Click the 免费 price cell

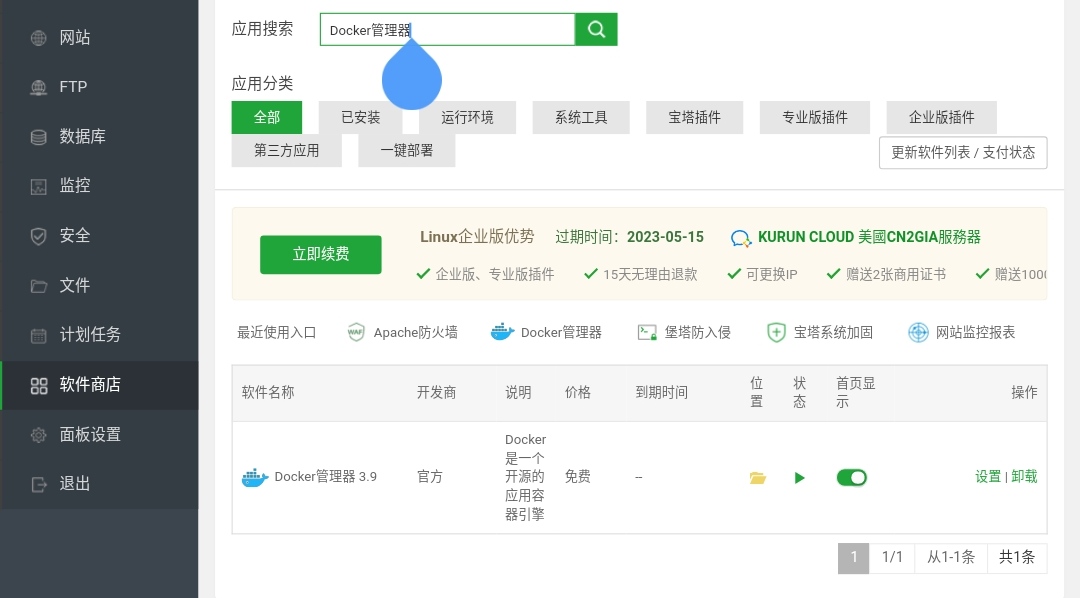pyautogui.click(x=578, y=477)
